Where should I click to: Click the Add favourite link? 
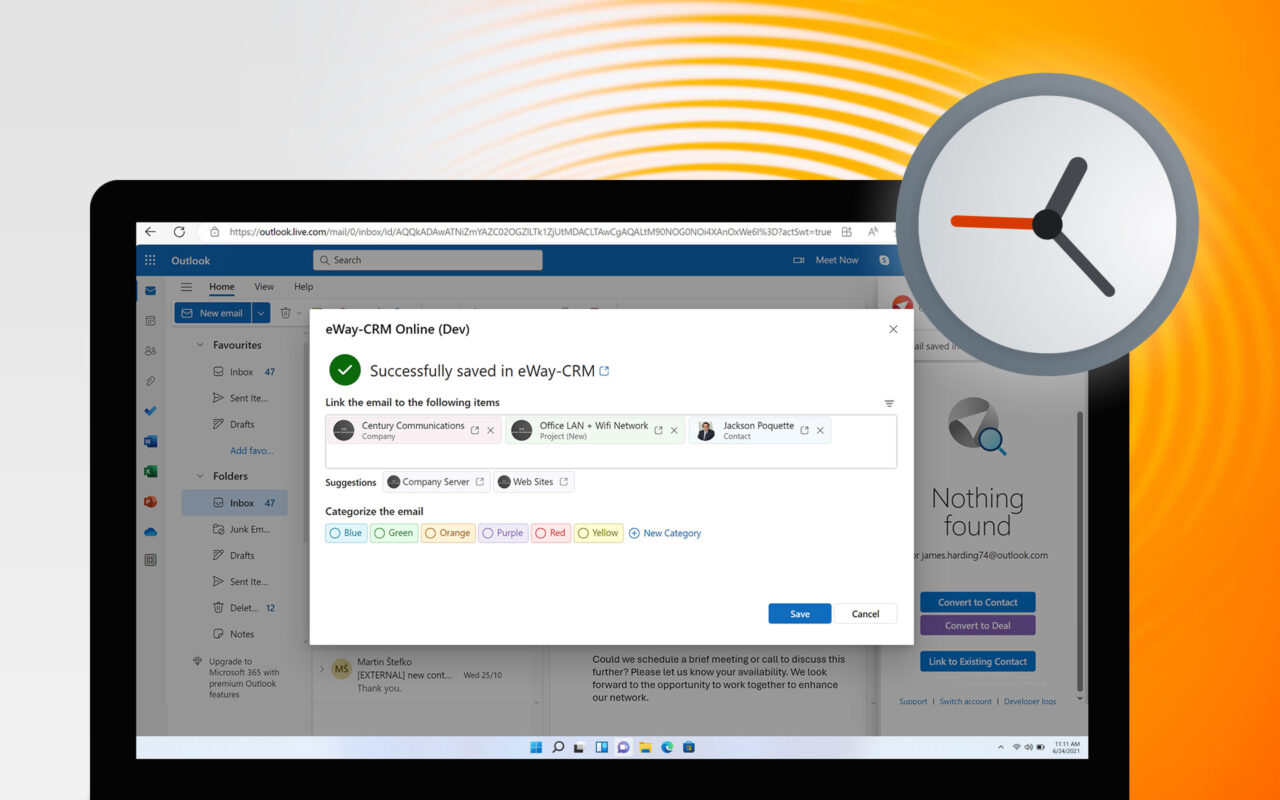tap(249, 450)
